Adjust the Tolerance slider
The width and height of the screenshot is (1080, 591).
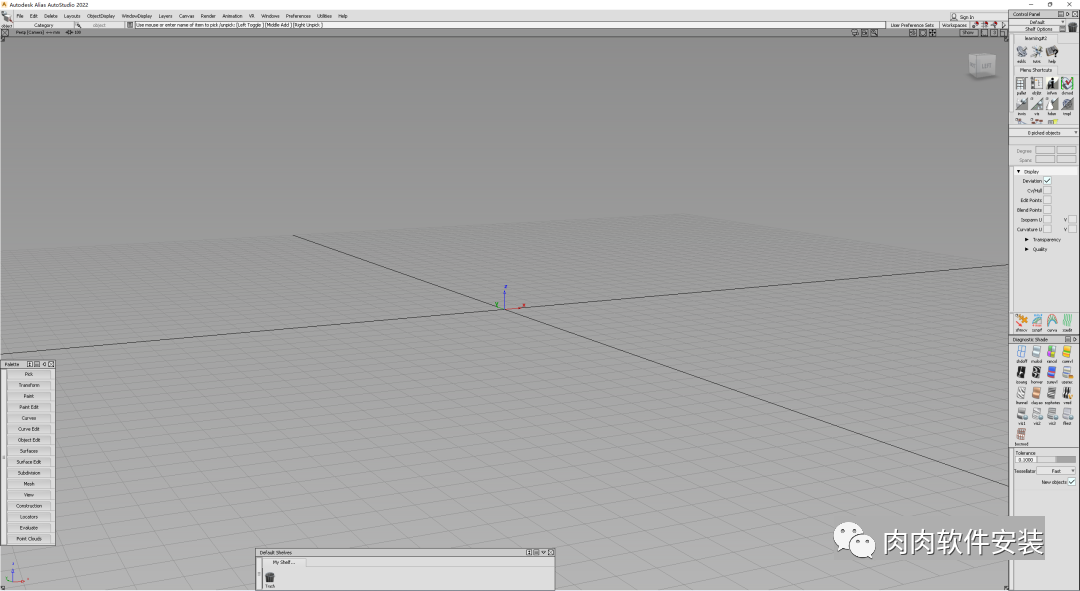click(1056, 459)
